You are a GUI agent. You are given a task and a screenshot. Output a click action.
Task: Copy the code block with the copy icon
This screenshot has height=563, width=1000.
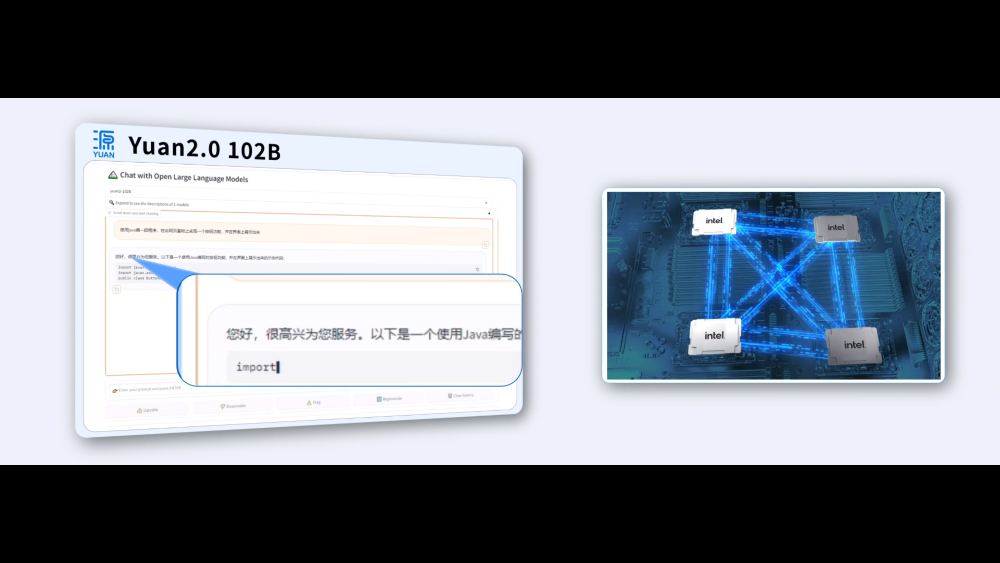pos(477,269)
